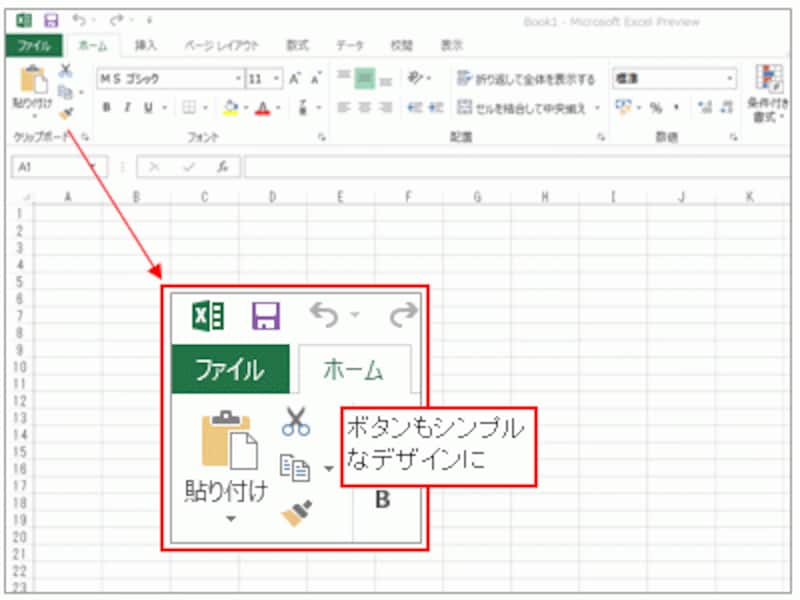Switch to the 表示 tab
Viewport: 800px width, 600px height.
click(452, 46)
